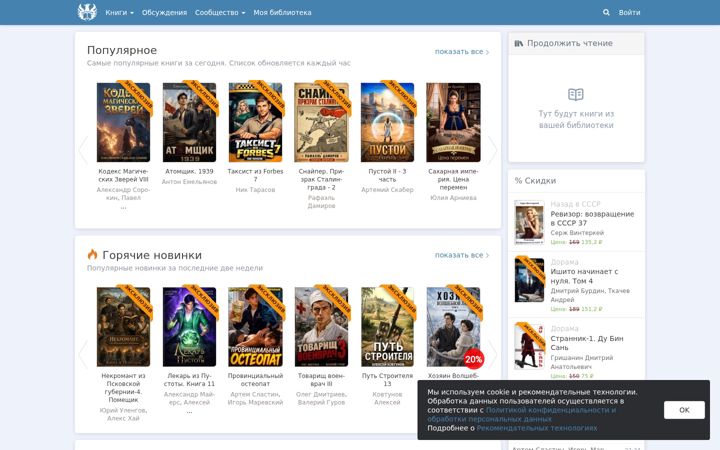
Task: Go to Обсуждения in the navigation bar
Action: click(x=164, y=12)
